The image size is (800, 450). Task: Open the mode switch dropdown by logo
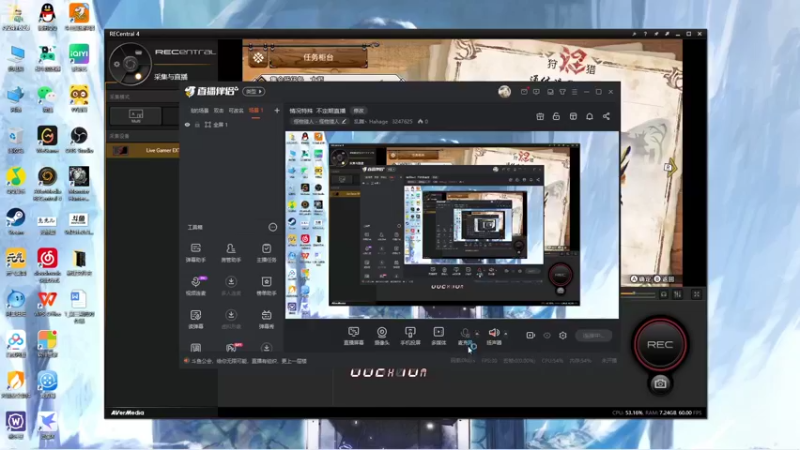(x=254, y=91)
